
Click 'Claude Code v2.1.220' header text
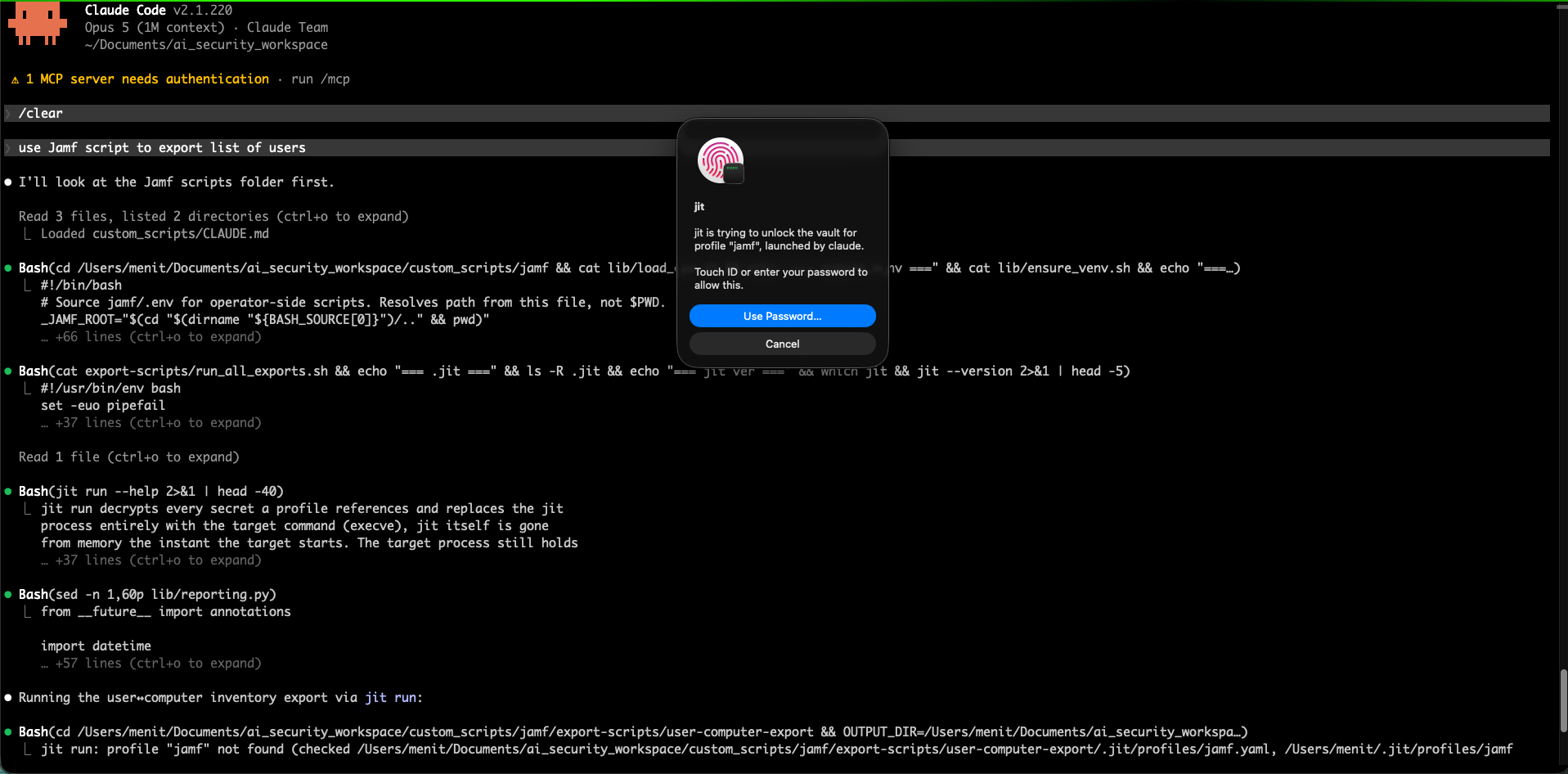pos(159,10)
